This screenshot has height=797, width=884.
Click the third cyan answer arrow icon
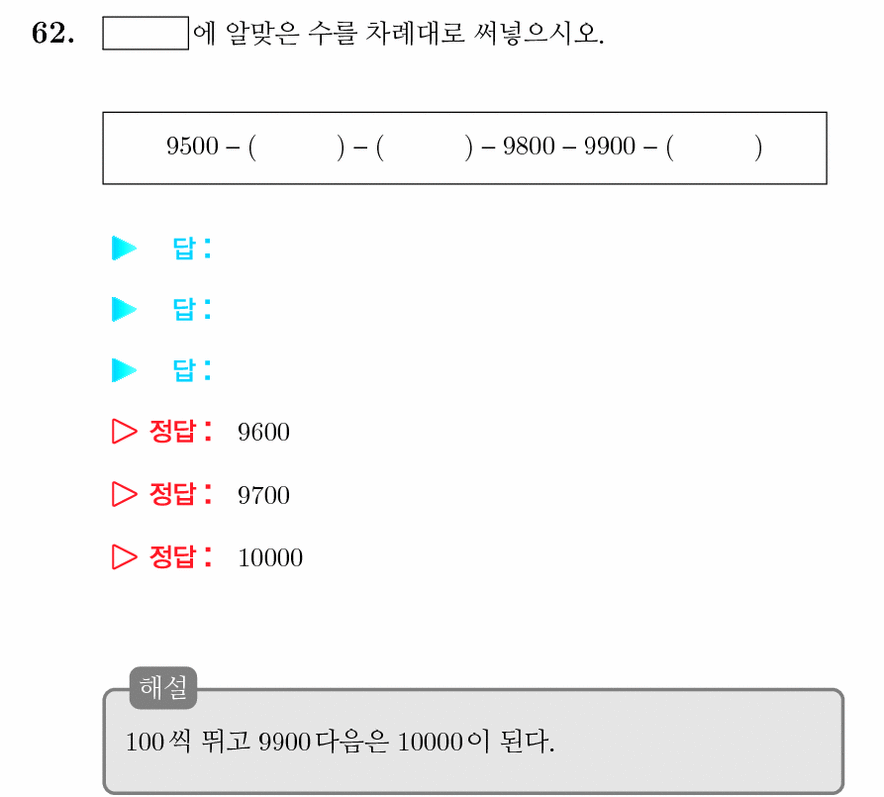click(x=124, y=370)
